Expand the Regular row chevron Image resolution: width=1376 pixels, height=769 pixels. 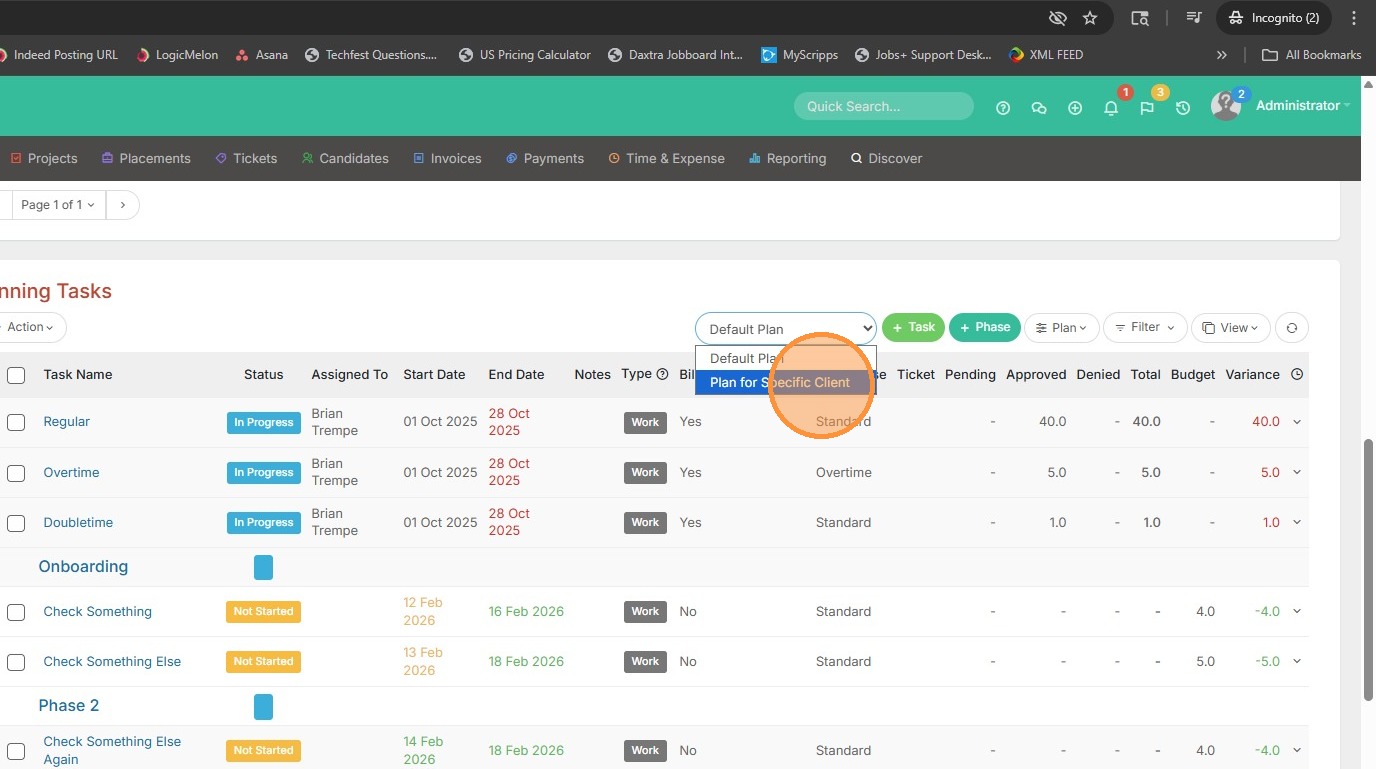(x=1297, y=422)
